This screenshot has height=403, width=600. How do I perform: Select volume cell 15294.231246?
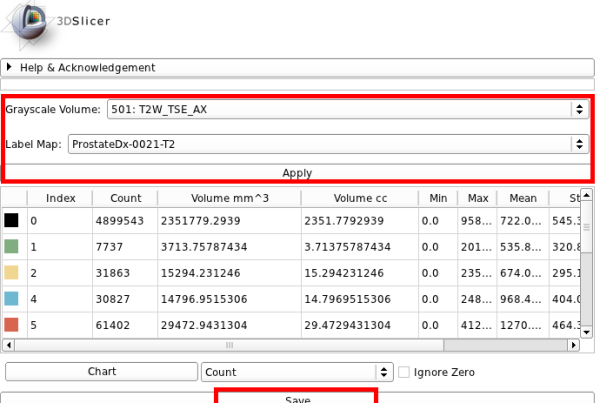229,273
